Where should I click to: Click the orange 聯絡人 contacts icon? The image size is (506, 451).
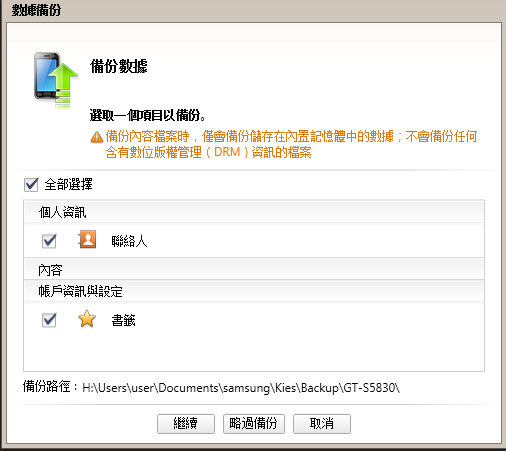pyautogui.click(x=87, y=239)
